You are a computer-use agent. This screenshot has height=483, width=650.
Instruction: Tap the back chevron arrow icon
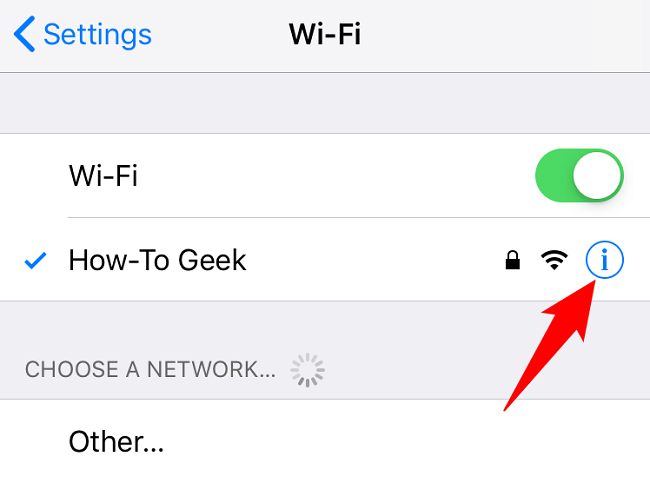pos(24,34)
